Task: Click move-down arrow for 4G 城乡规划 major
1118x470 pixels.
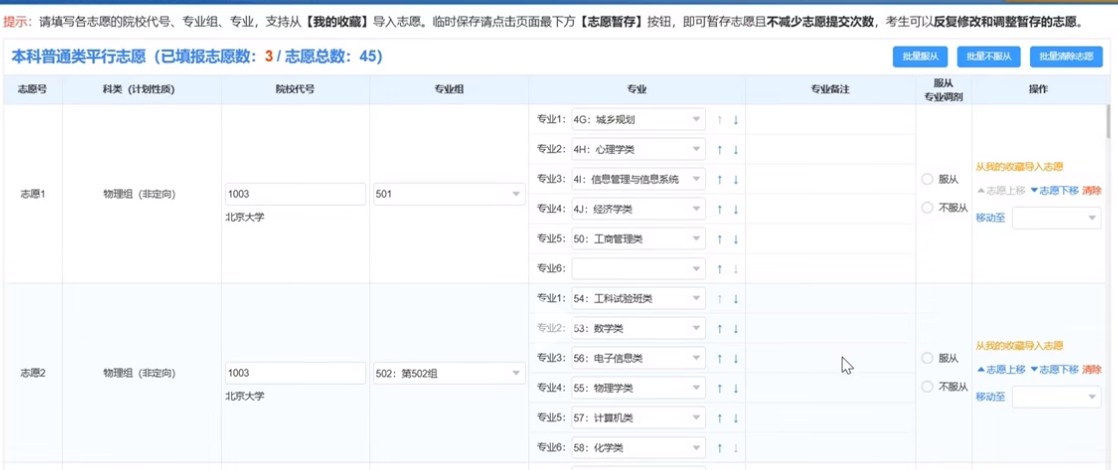Action: click(x=736, y=120)
